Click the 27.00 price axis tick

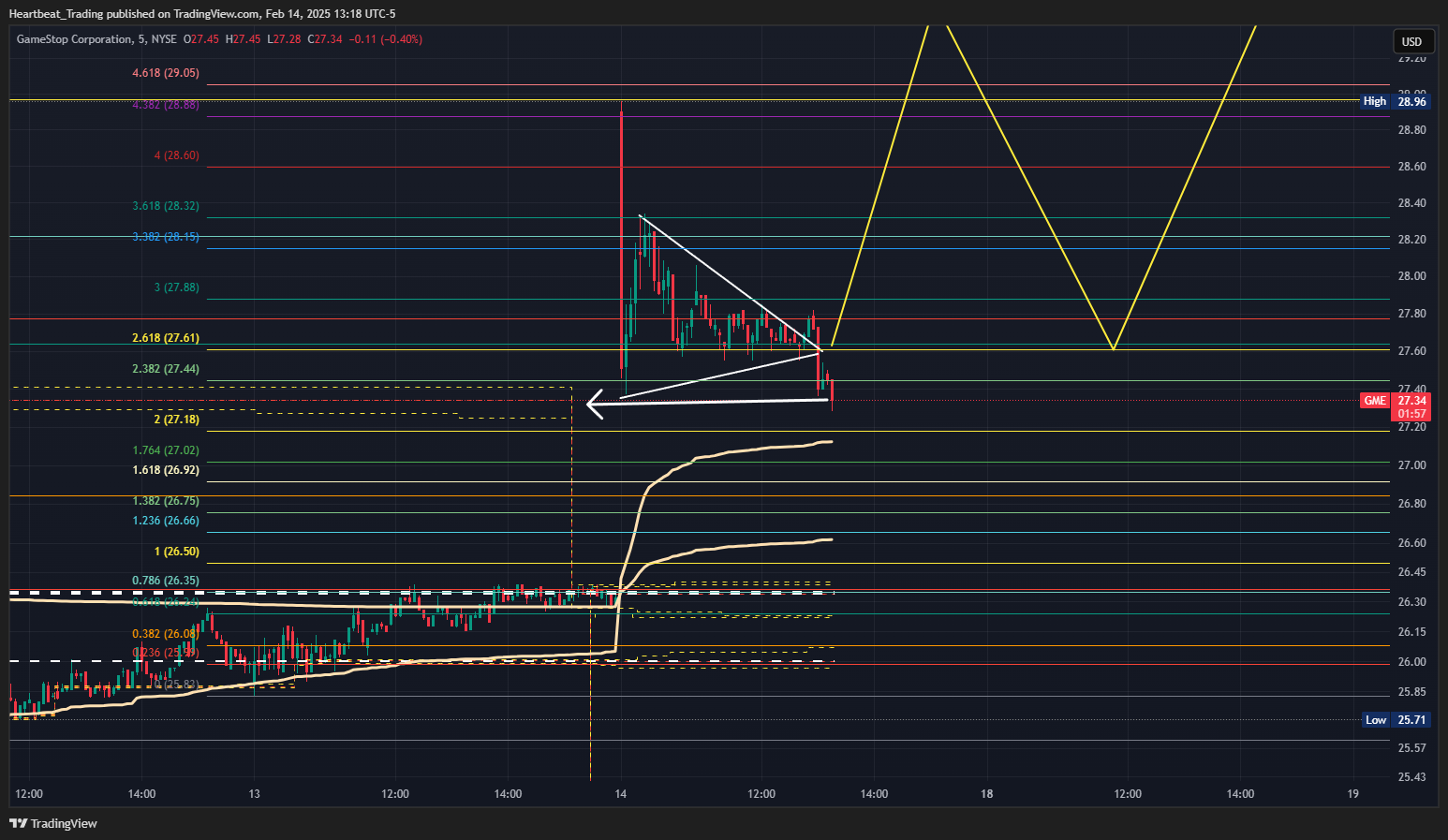coord(1412,465)
